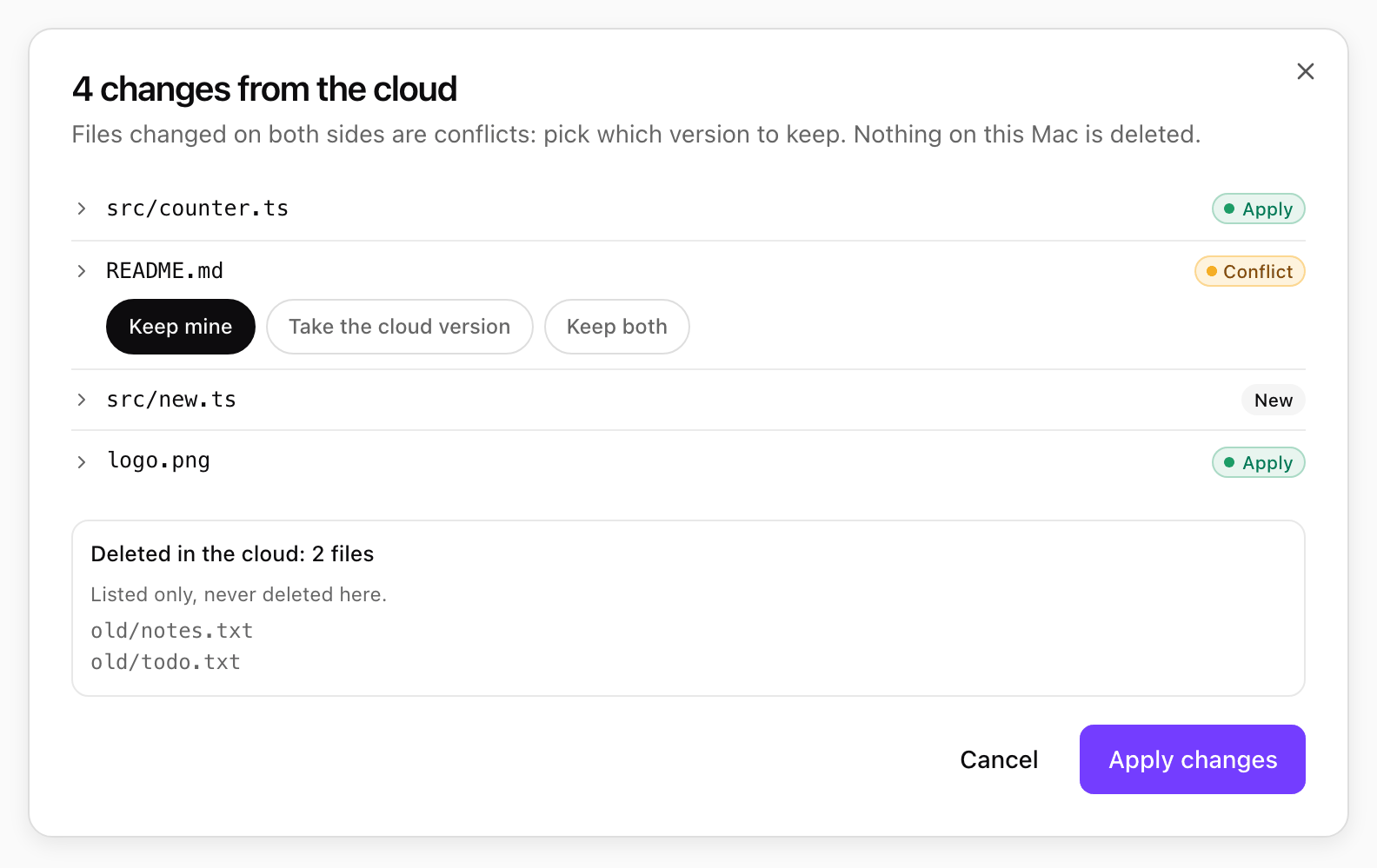The height and width of the screenshot is (868, 1377).
Task: Expand the src/new.ts row chevron
Action: 82,400
